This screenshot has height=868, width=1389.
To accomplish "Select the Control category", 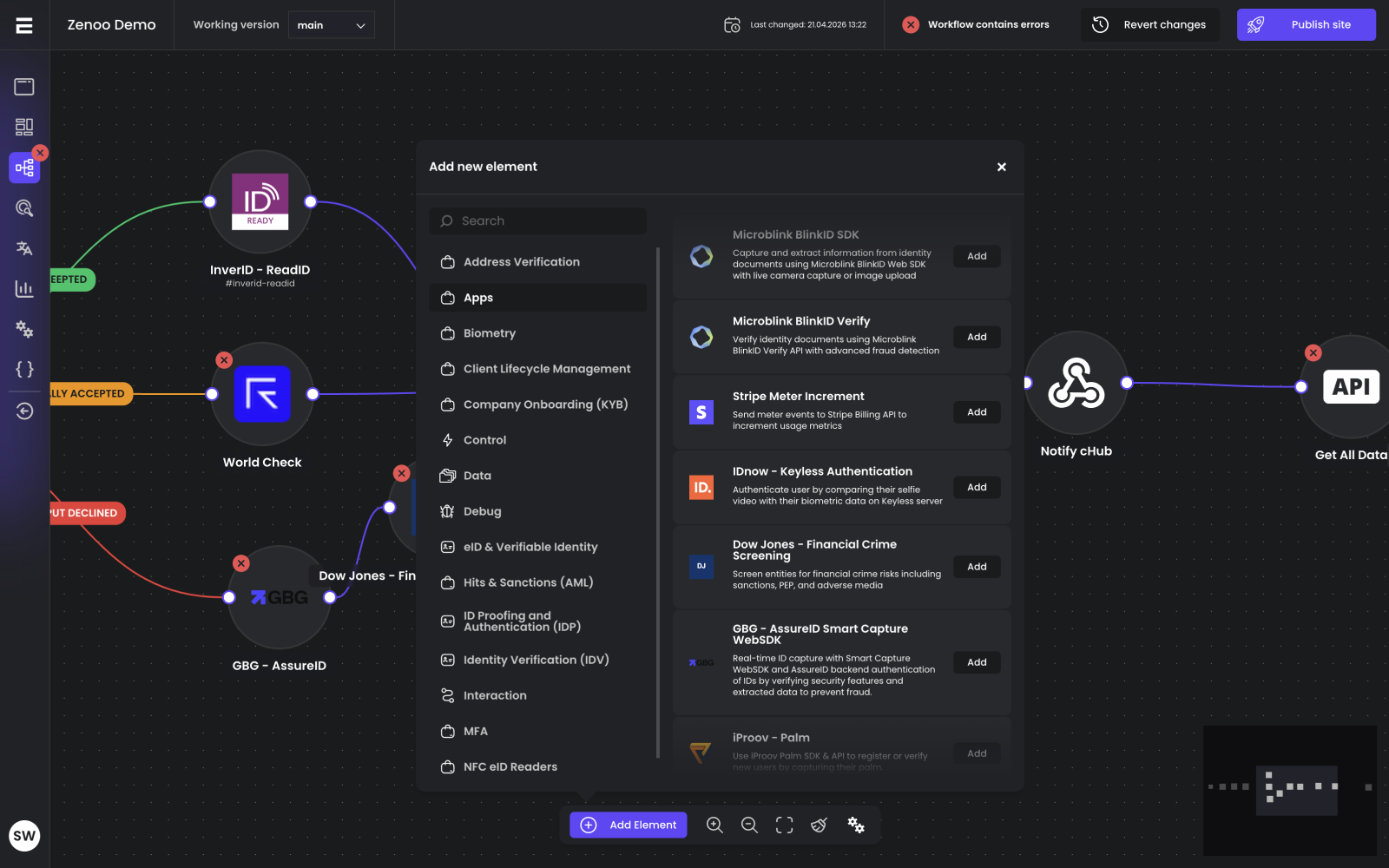I will [x=537, y=440].
